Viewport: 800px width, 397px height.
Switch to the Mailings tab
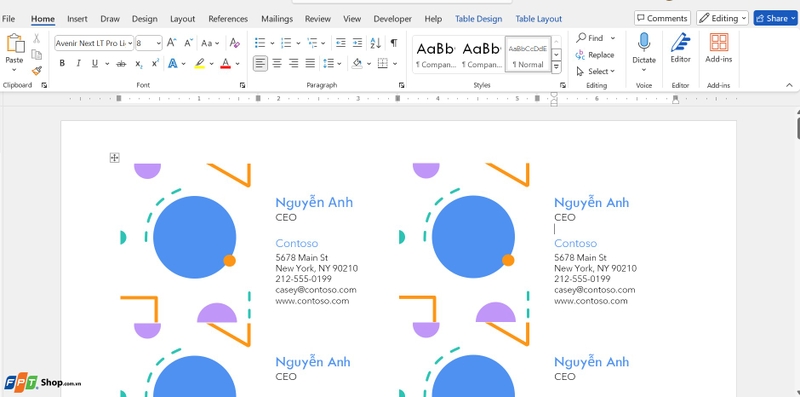click(x=277, y=19)
